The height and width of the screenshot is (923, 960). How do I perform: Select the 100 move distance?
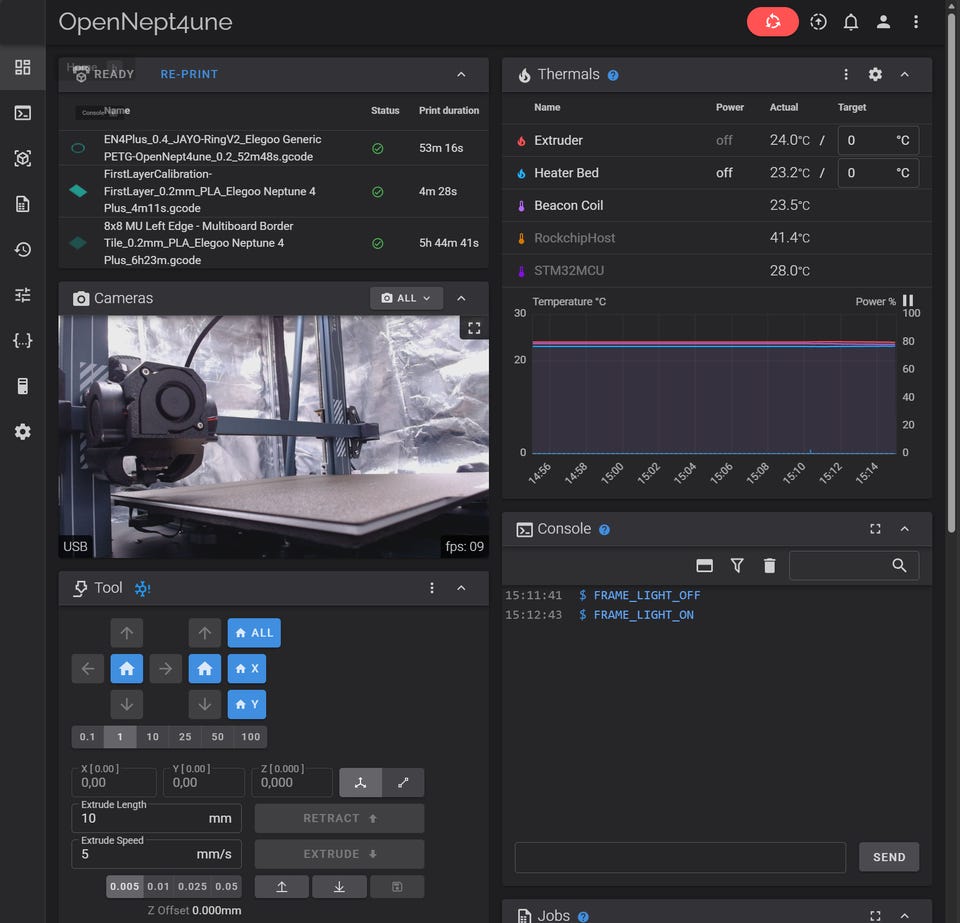tap(250, 737)
